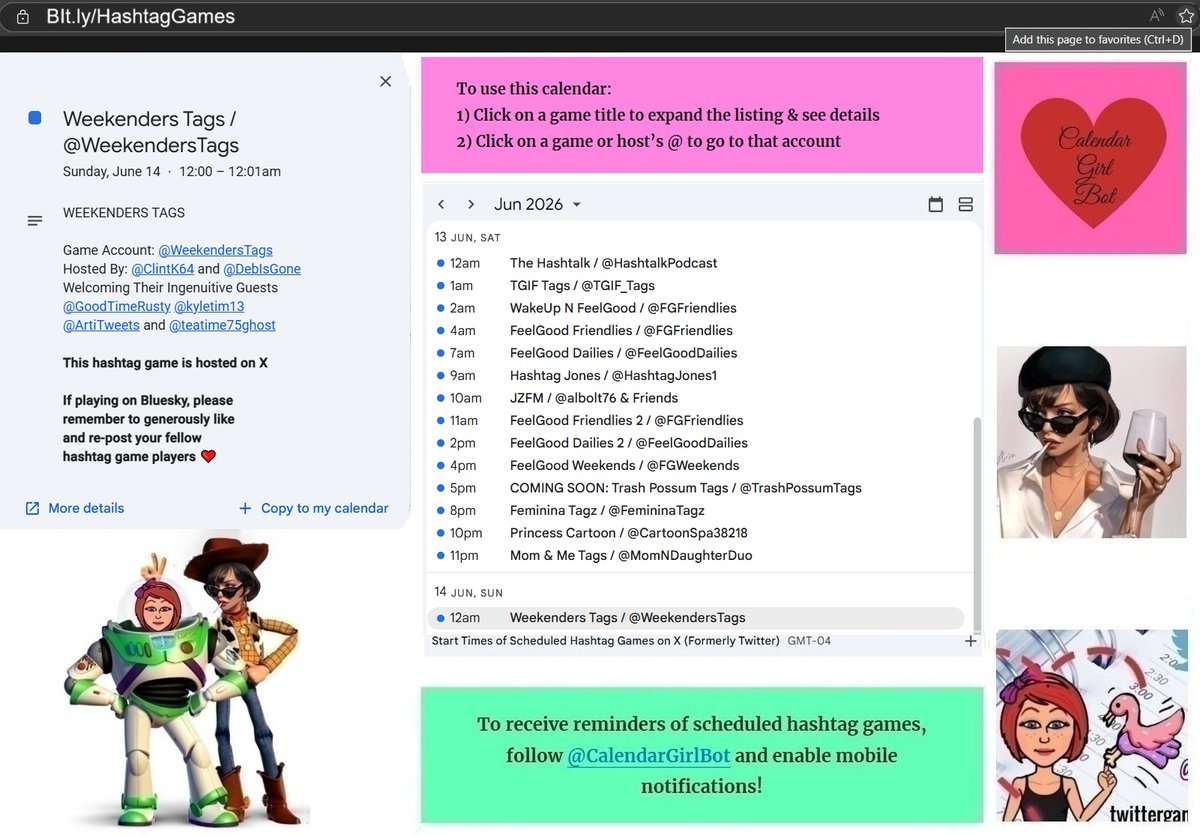Click the Calendar Girl Bot heart image
Viewport: 1200px width, 835px height.
point(1090,158)
